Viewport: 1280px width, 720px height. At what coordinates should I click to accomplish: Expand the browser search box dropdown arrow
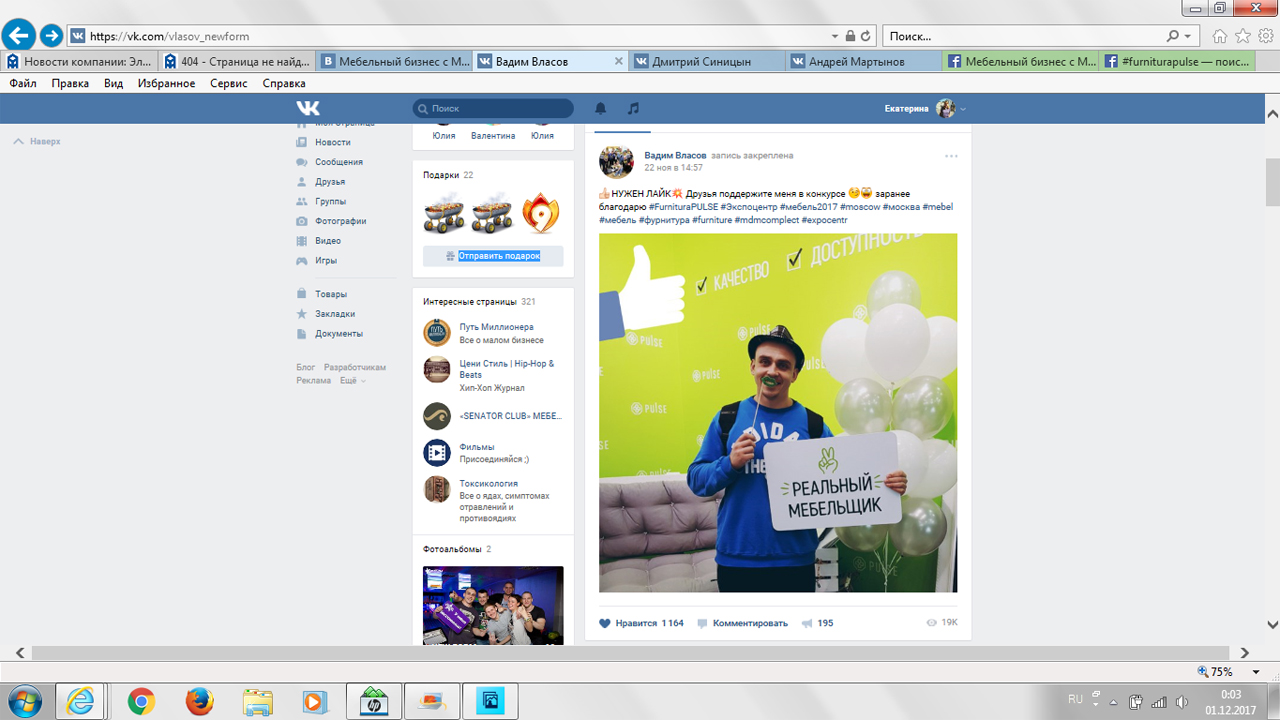click(1187, 36)
